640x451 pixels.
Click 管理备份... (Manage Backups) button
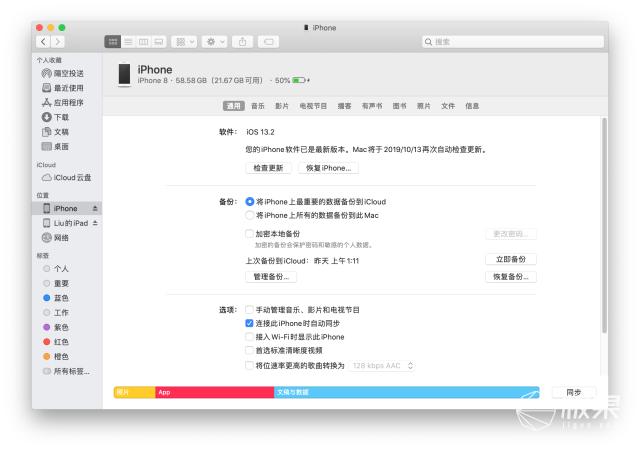point(271,277)
